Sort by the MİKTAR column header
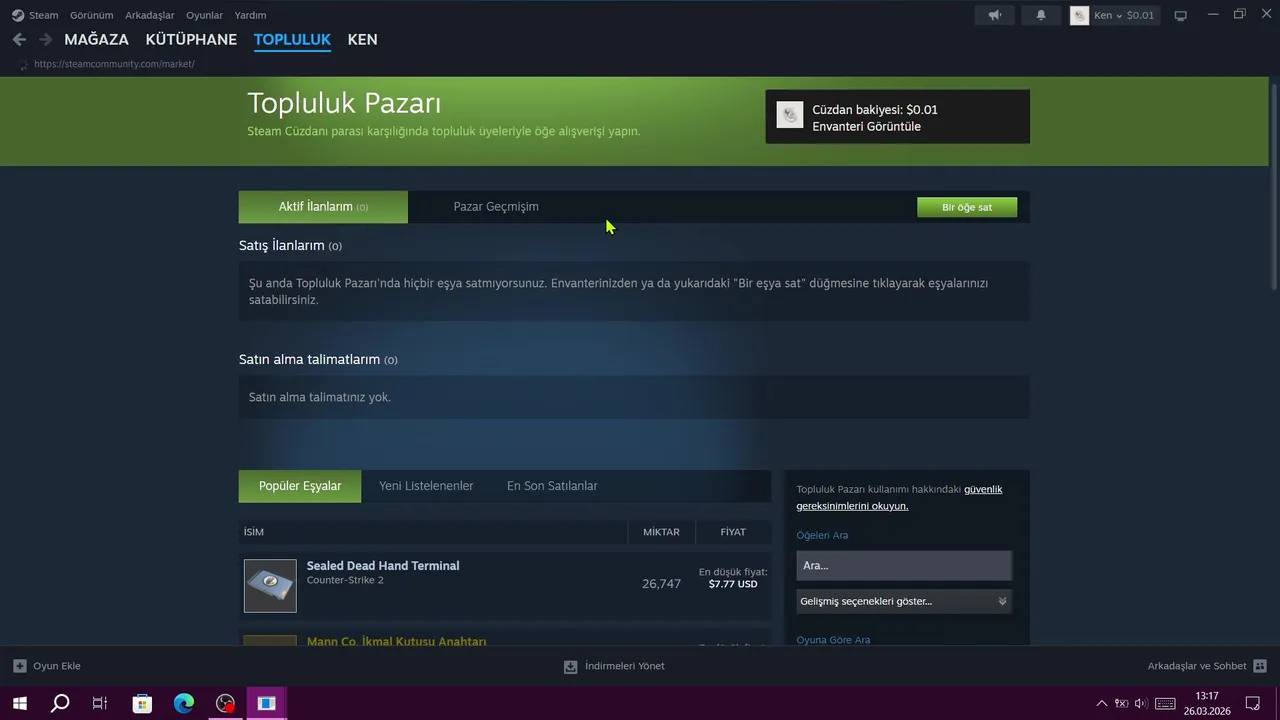This screenshot has width=1280, height=720. tap(661, 532)
